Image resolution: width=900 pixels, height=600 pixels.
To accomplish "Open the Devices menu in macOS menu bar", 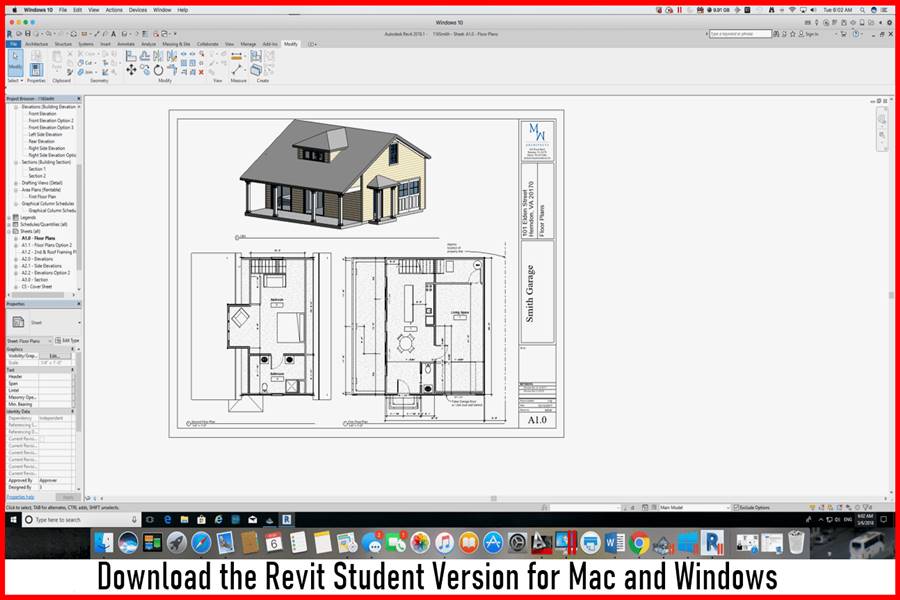I will point(137,10).
